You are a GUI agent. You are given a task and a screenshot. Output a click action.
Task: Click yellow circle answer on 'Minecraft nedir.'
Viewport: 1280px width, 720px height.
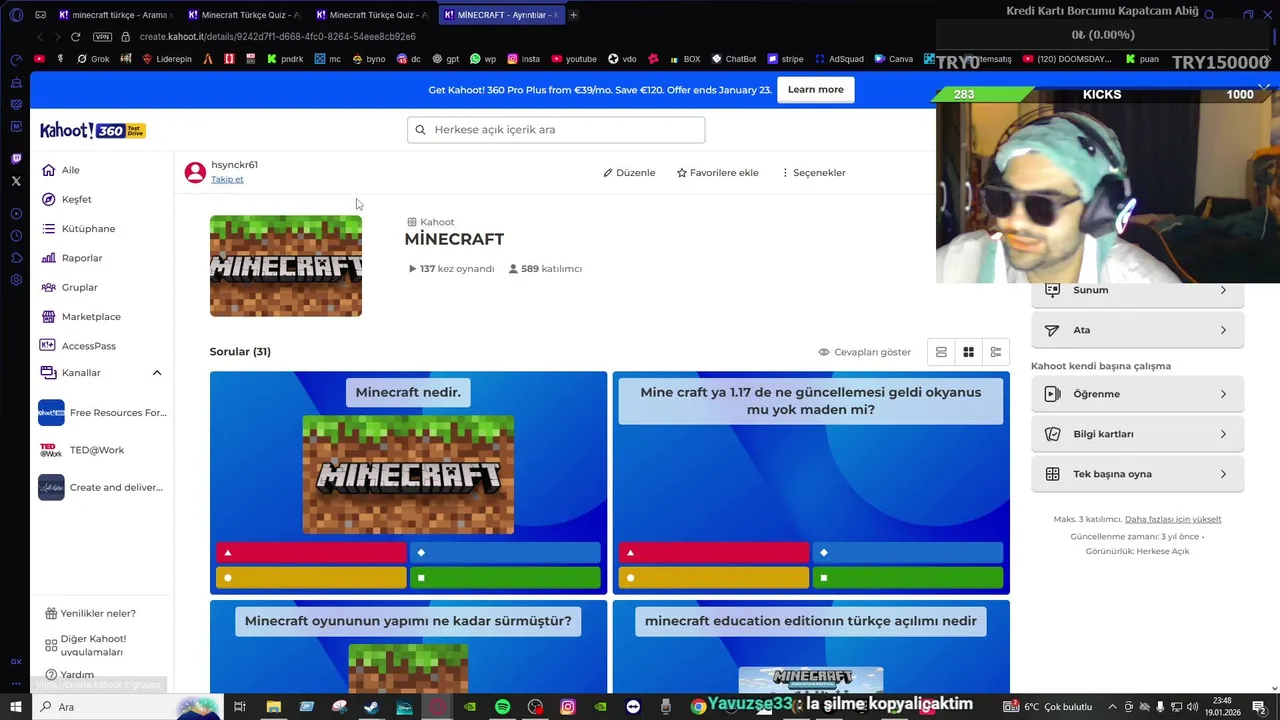311,577
